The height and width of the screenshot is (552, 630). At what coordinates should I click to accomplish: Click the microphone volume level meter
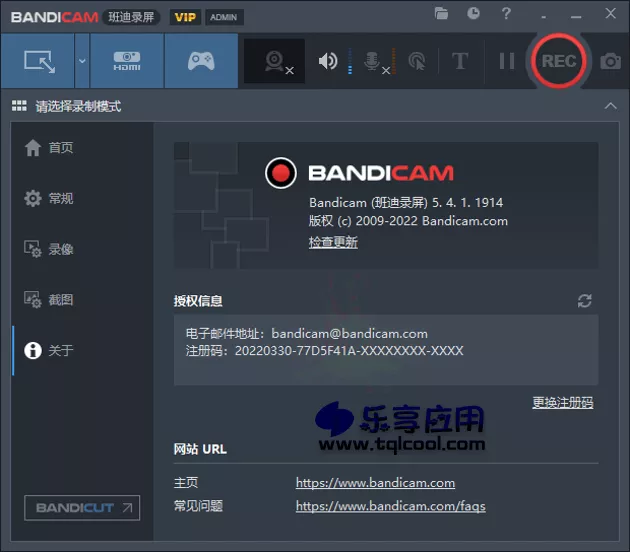coord(394,61)
